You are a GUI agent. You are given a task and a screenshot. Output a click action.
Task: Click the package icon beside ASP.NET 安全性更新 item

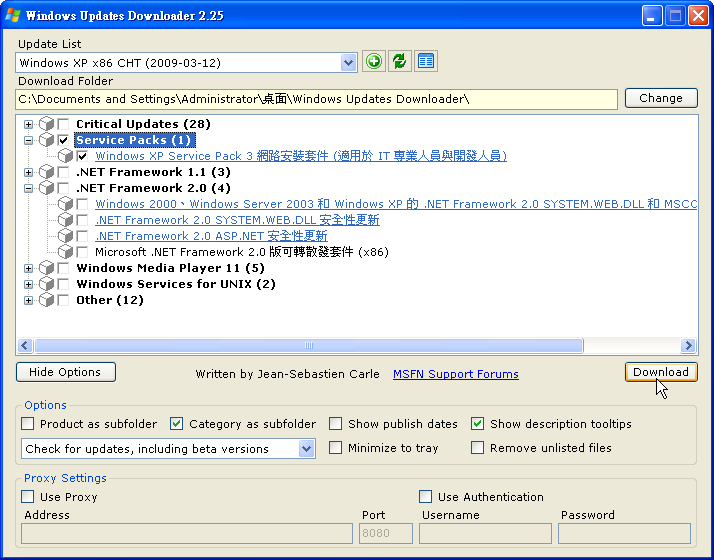66,236
